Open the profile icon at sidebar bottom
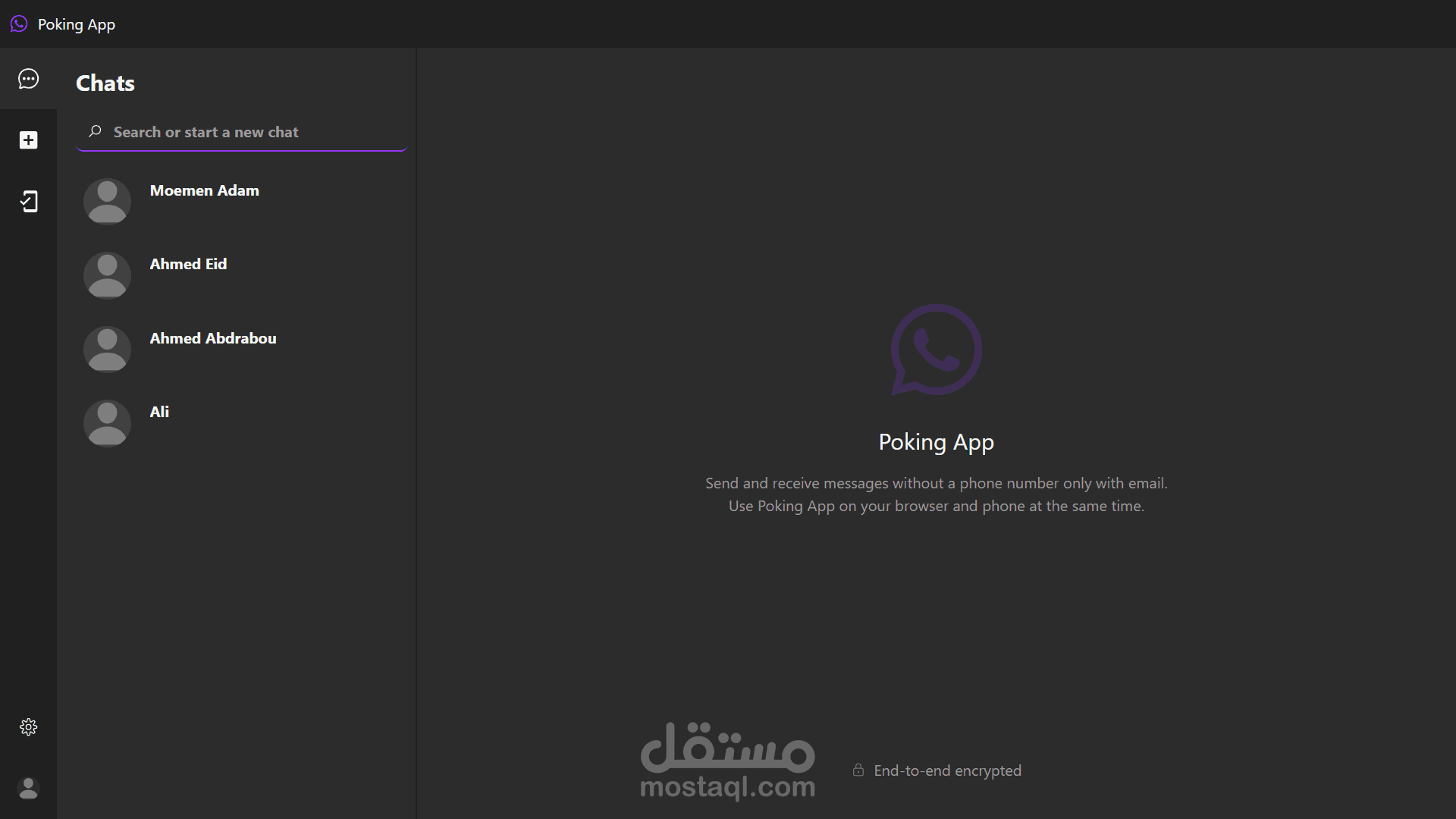Viewport: 1456px width, 819px height. (x=28, y=789)
